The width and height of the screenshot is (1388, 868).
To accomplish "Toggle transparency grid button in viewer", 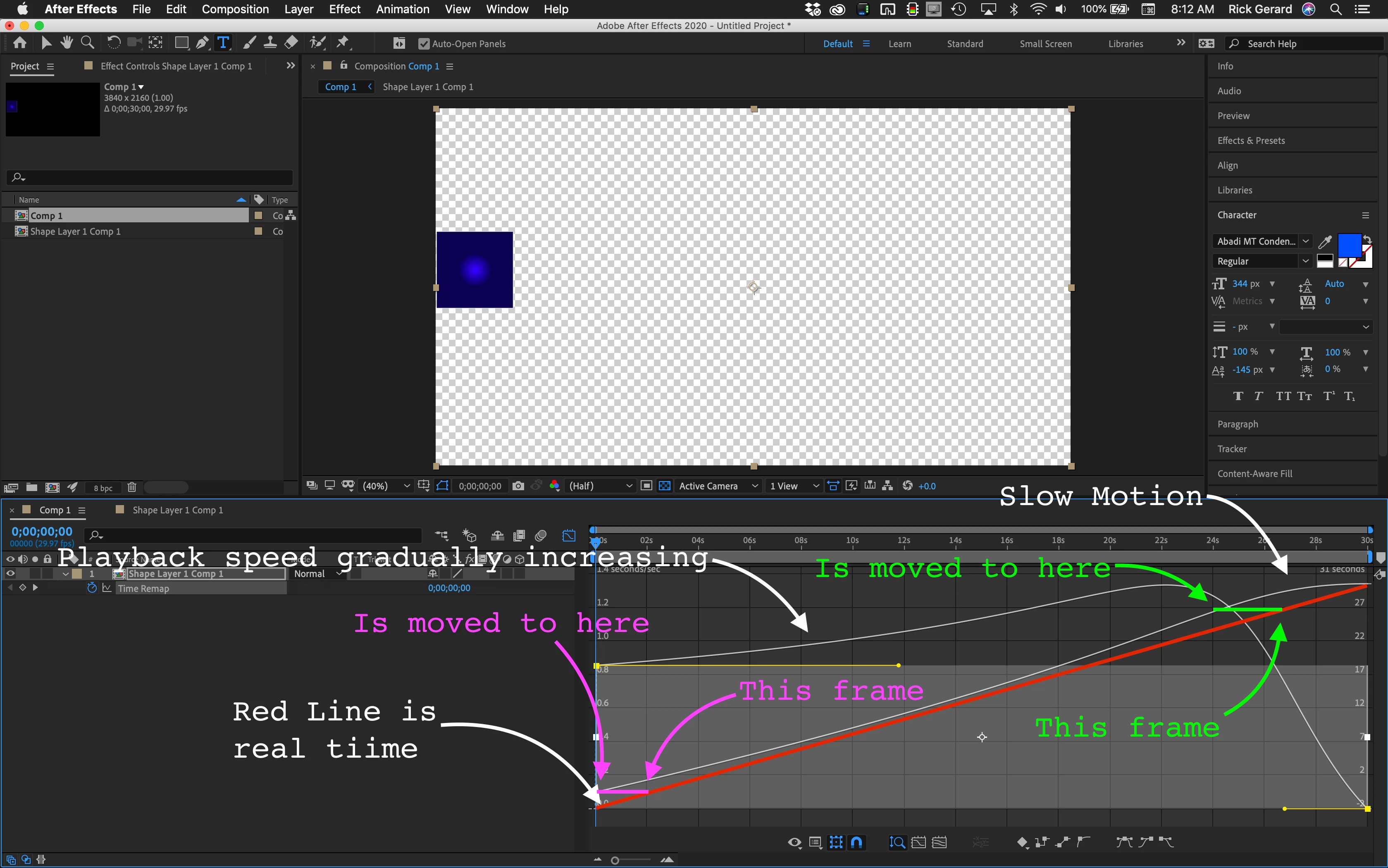I will coord(664,486).
